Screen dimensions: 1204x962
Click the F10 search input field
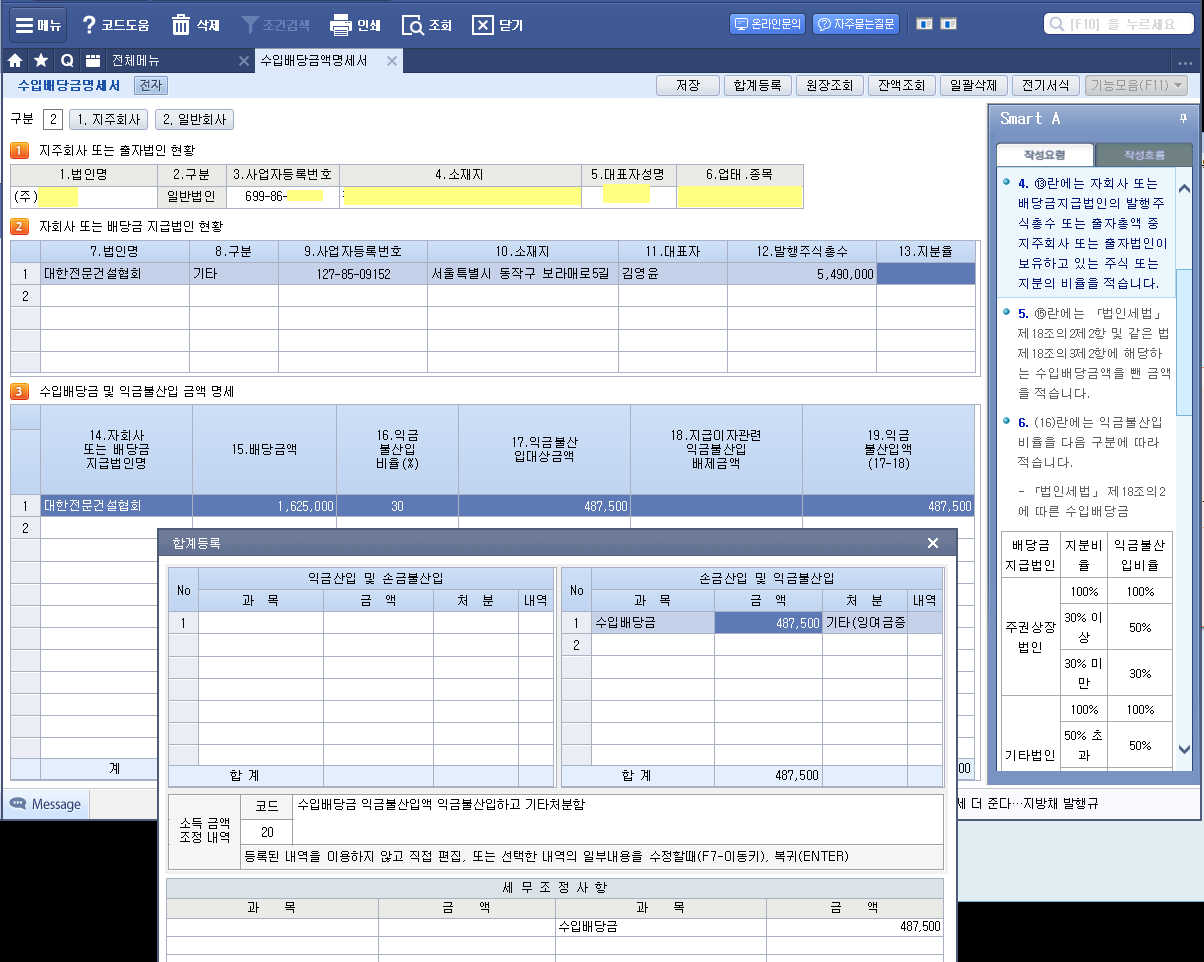tap(1125, 24)
